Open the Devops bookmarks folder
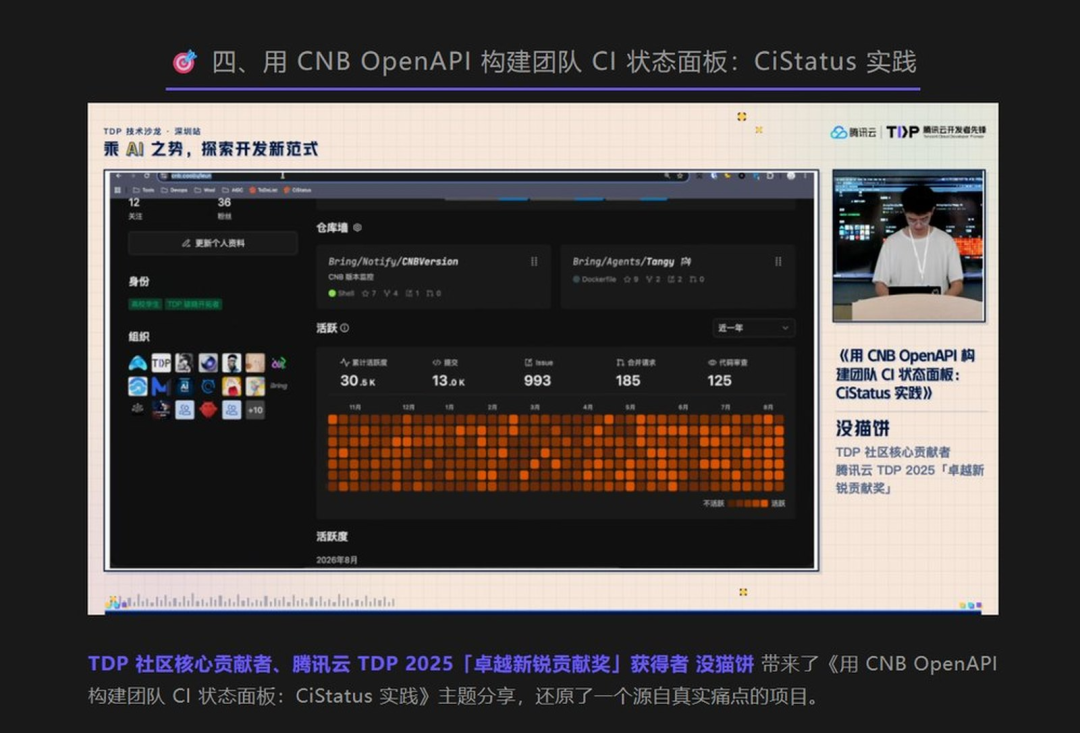The height and width of the screenshot is (733, 1080). (174, 190)
